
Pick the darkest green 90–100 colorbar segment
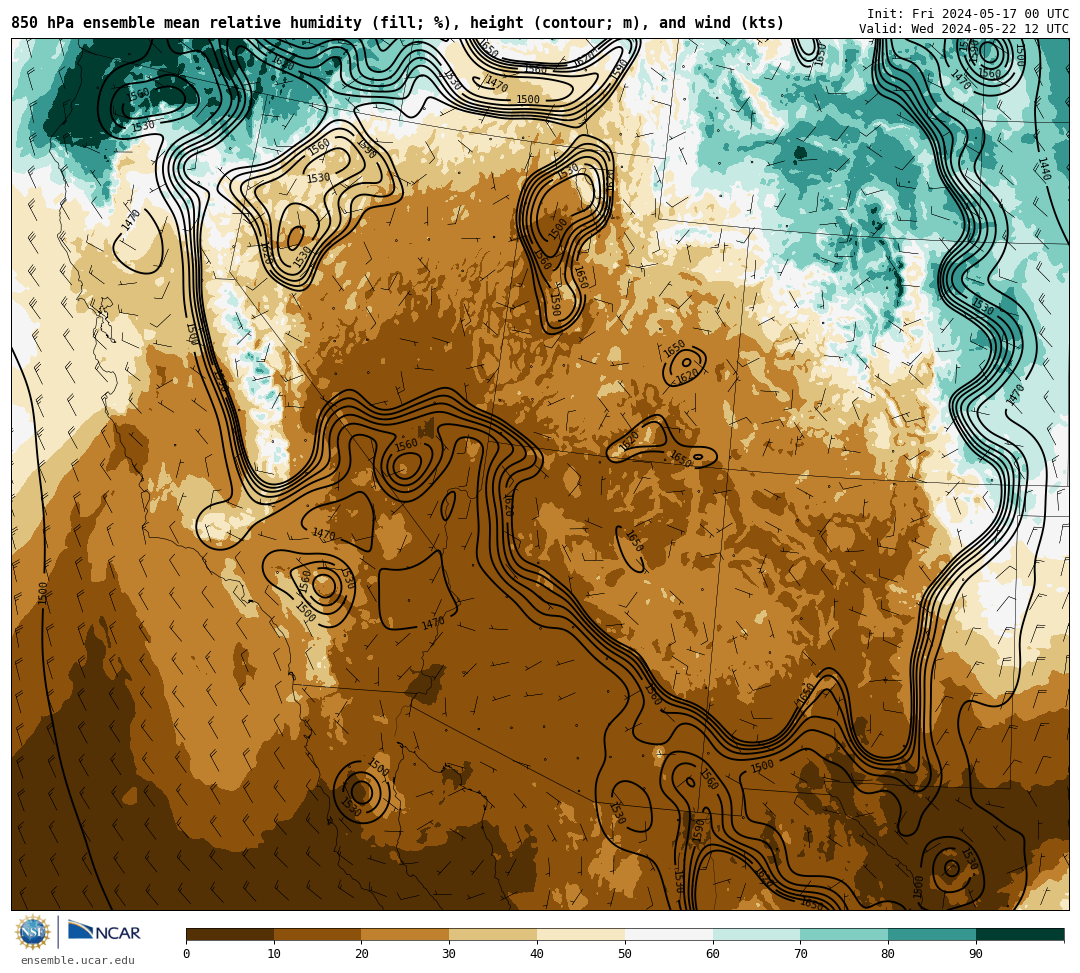click(1020, 934)
